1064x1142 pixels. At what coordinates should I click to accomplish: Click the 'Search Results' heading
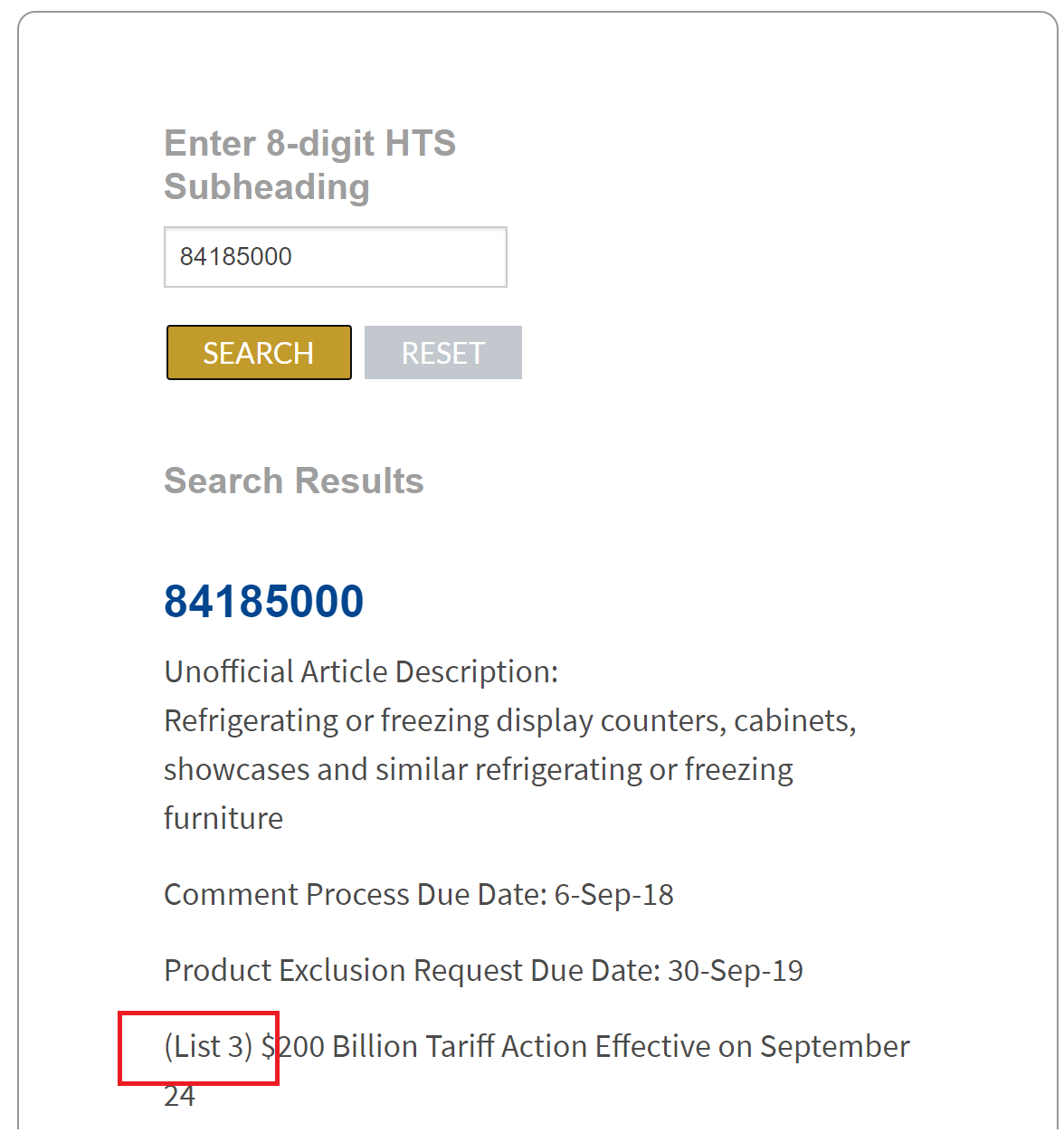coord(294,481)
